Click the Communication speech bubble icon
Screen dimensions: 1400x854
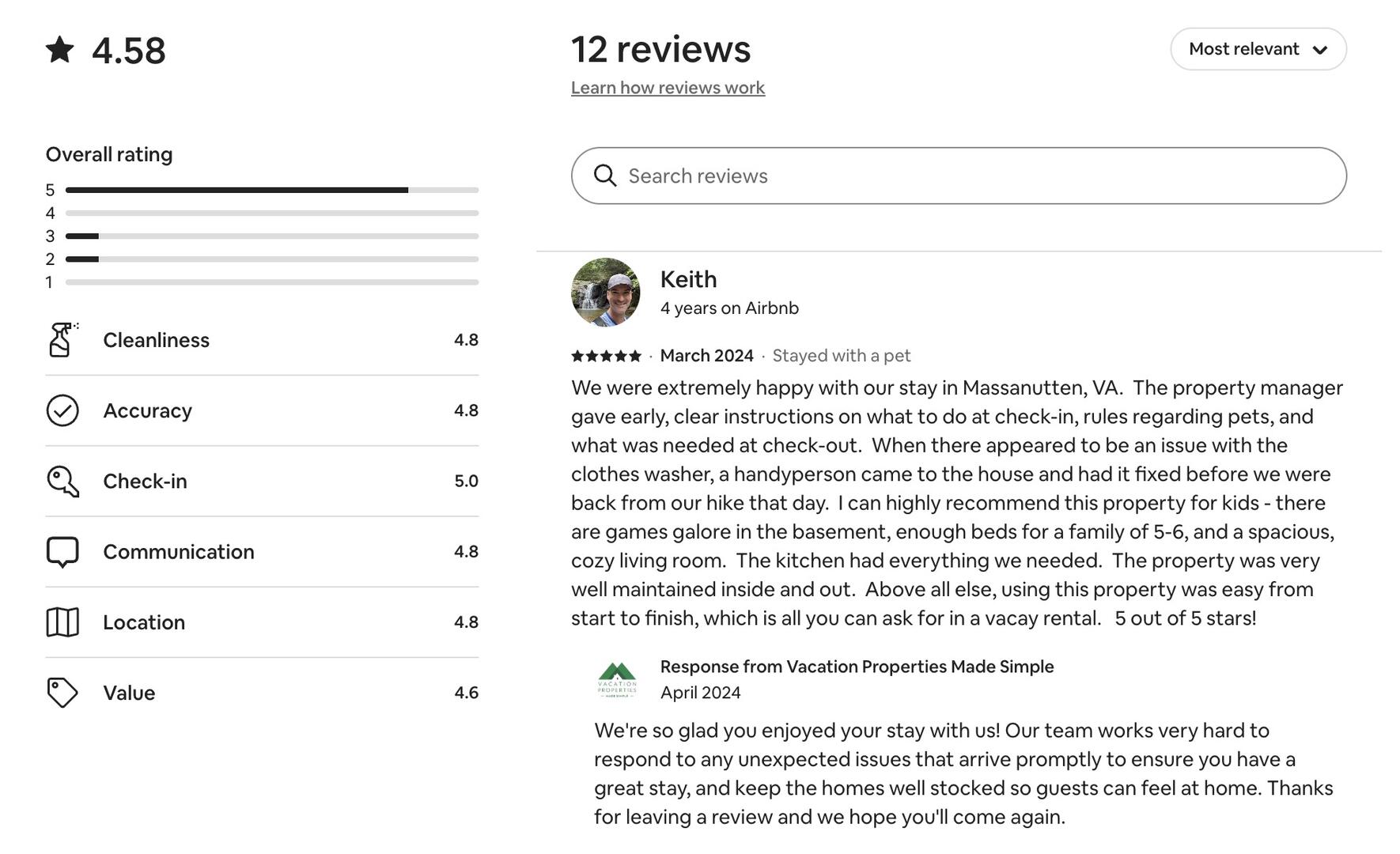point(62,552)
